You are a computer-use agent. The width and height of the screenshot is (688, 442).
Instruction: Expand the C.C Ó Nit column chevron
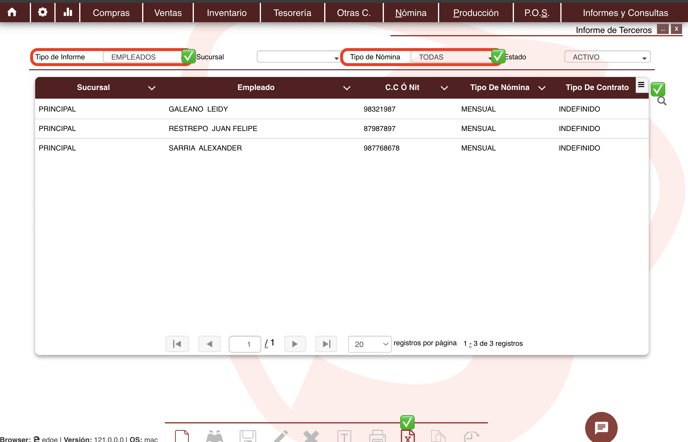pos(444,88)
